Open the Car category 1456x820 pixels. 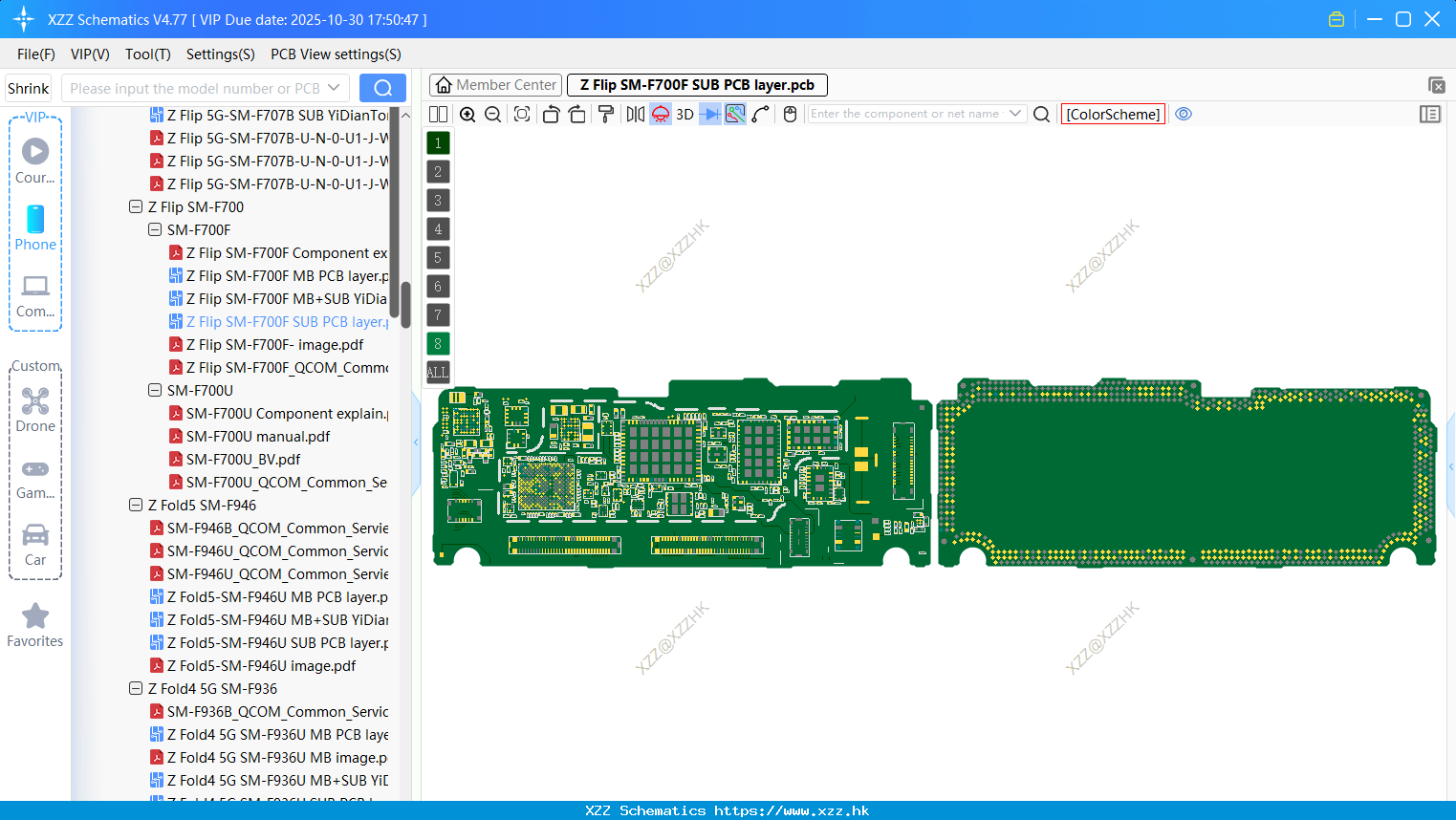coord(35,544)
